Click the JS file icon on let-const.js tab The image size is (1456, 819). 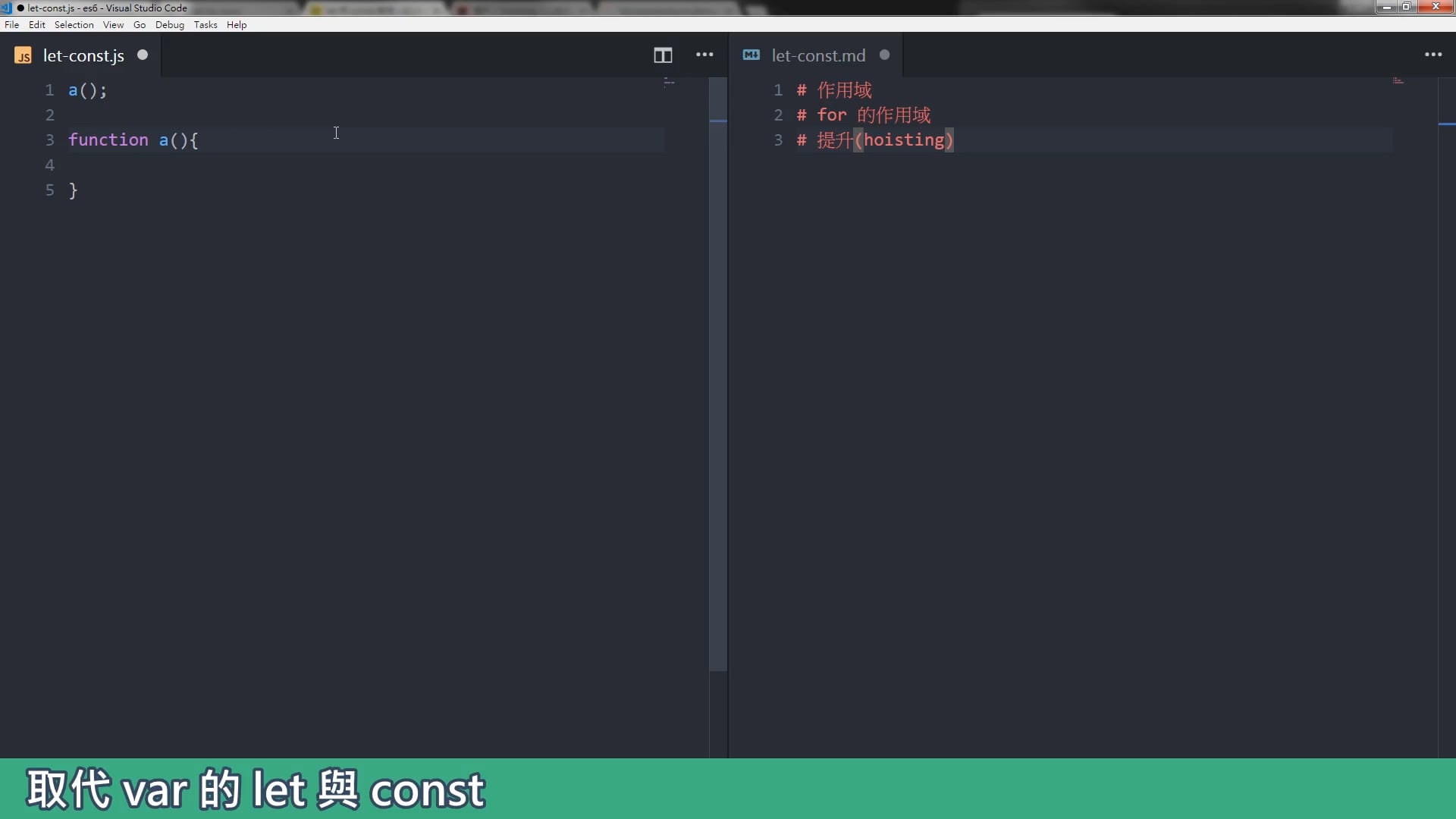(24, 56)
